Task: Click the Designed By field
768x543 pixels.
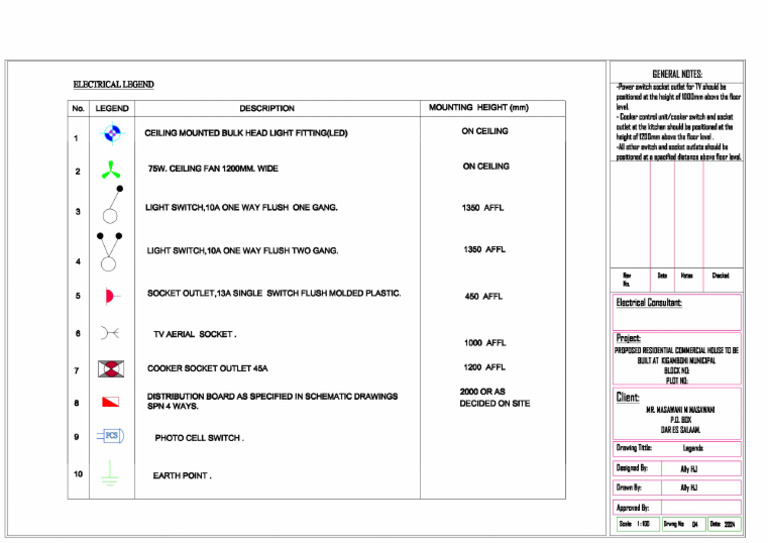Action: coord(677,468)
